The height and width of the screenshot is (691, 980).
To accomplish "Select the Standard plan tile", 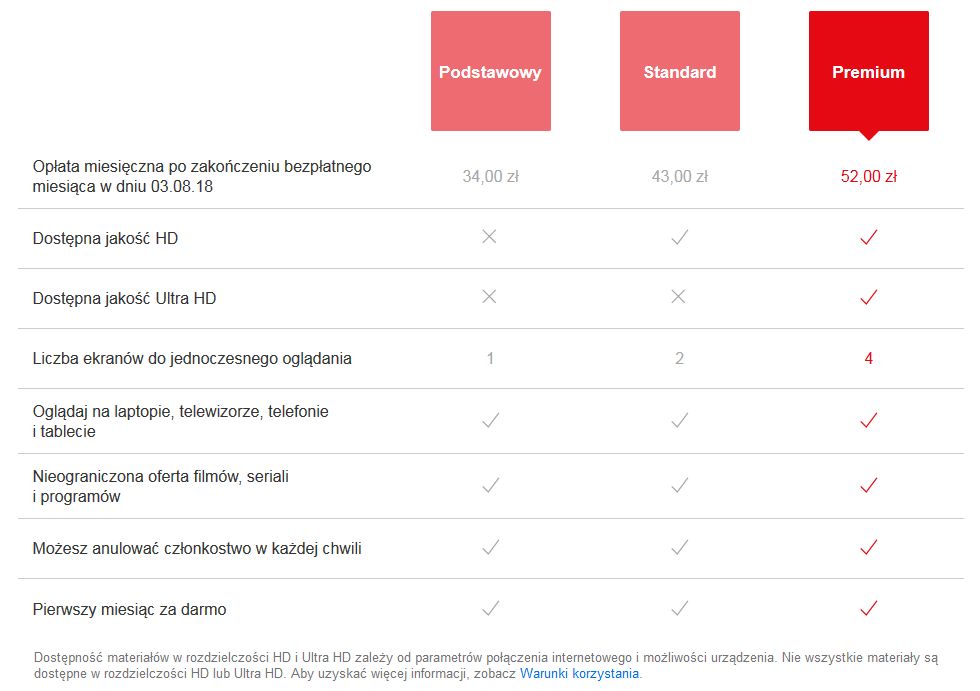I will (679, 71).
